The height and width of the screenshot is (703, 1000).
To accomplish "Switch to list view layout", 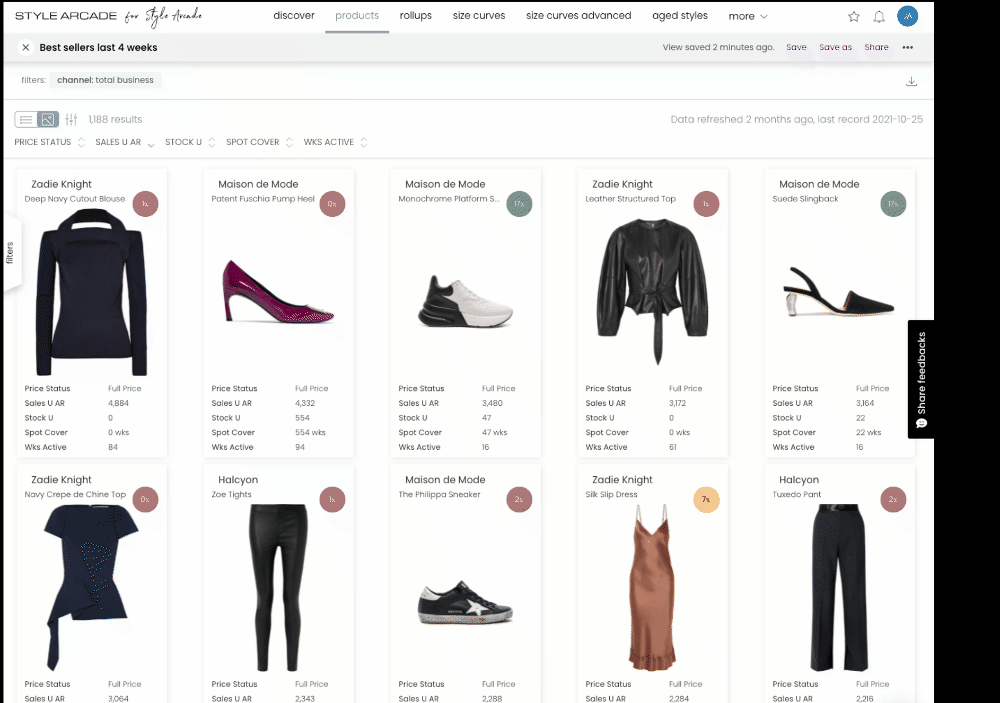I will [x=26, y=119].
